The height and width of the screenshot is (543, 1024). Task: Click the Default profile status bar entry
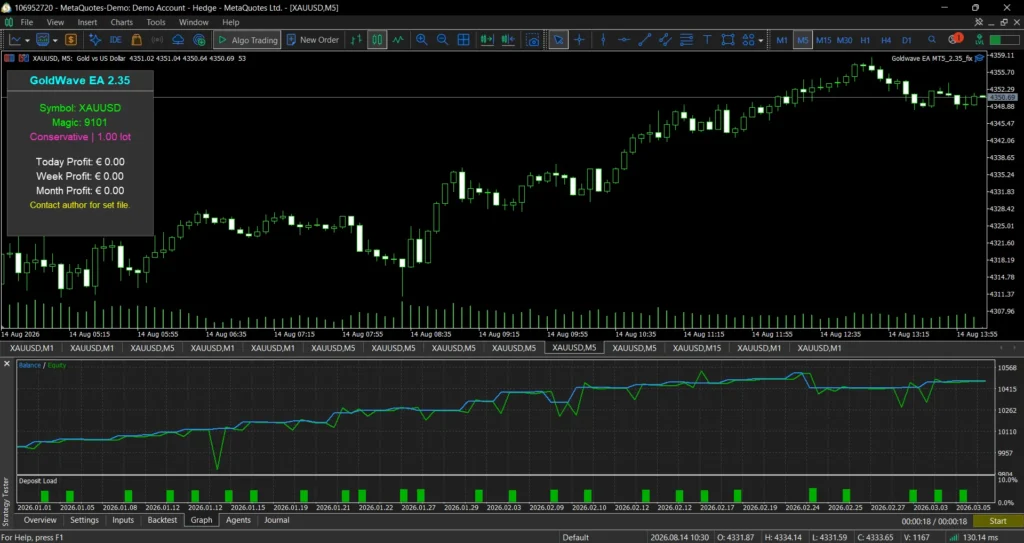[x=575, y=537]
